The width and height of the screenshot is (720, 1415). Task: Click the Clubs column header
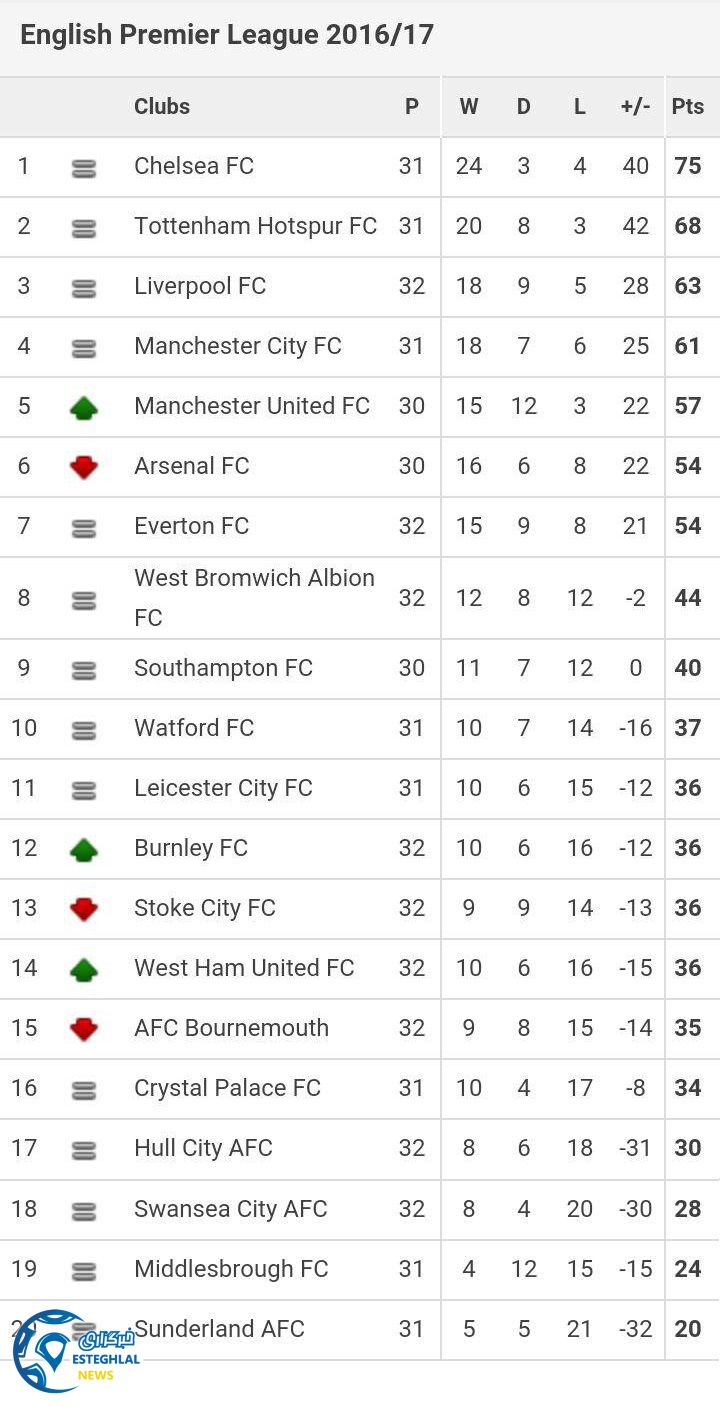point(162,106)
